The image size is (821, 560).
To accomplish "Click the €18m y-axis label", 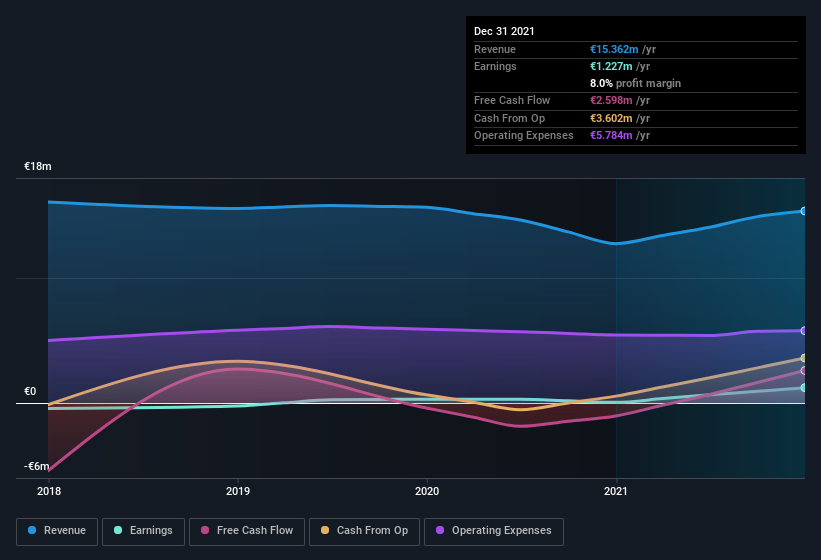I will point(38,166).
